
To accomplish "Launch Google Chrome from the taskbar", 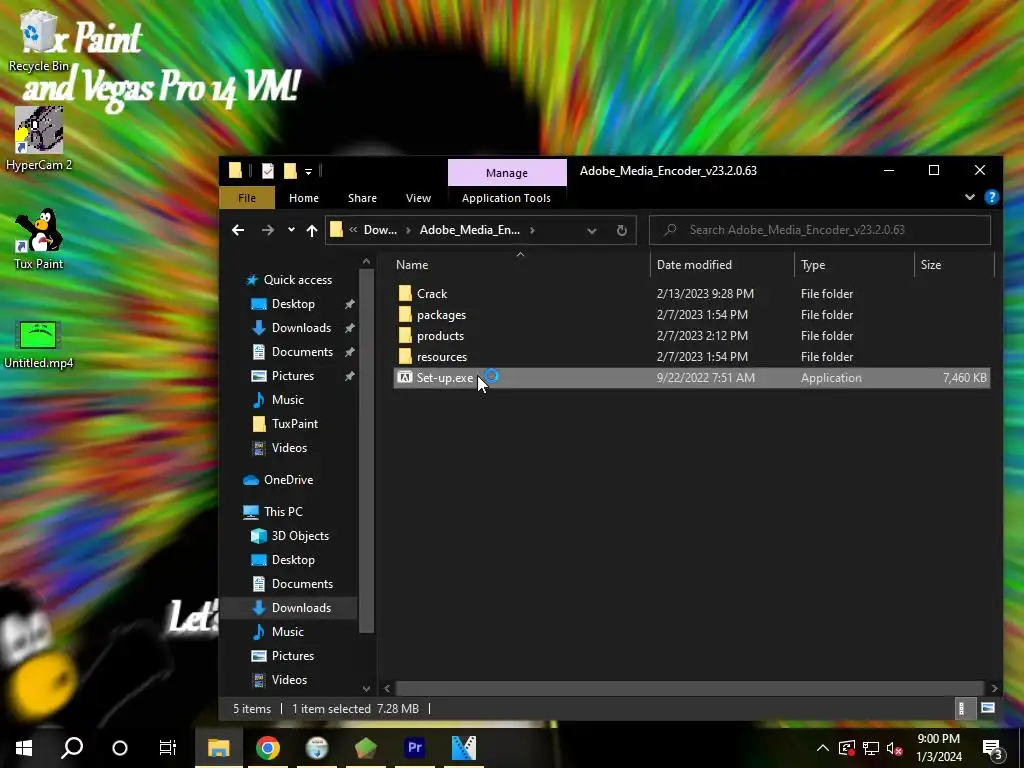I will click(x=268, y=747).
